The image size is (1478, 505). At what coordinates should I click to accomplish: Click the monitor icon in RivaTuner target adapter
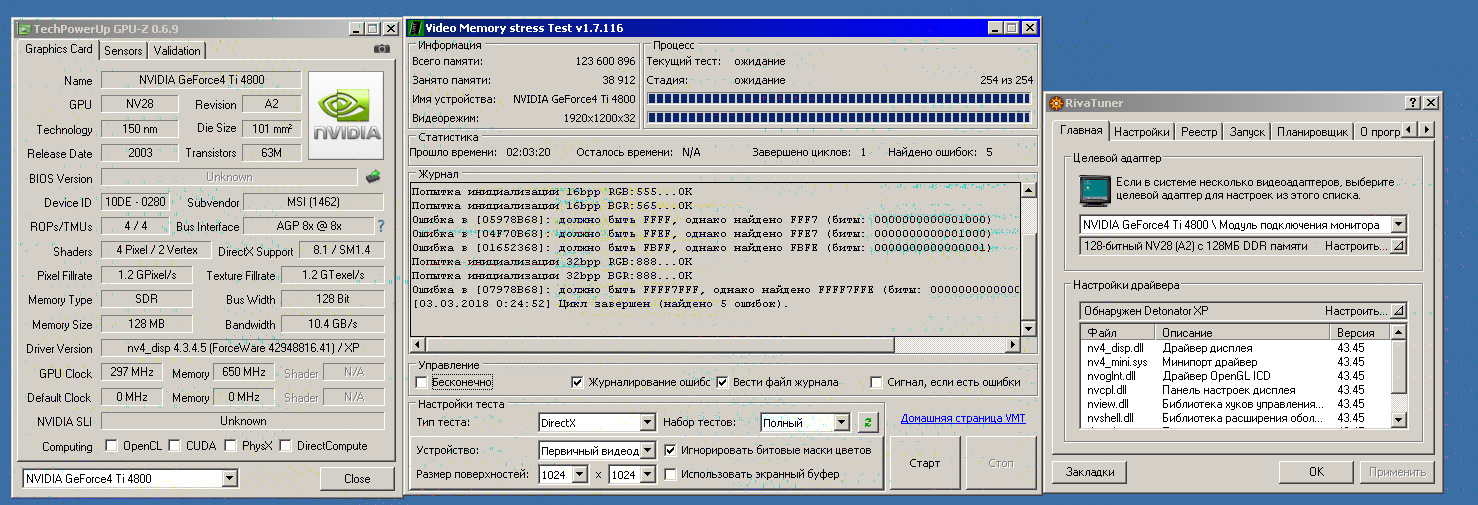click(x=1094, y=189)
